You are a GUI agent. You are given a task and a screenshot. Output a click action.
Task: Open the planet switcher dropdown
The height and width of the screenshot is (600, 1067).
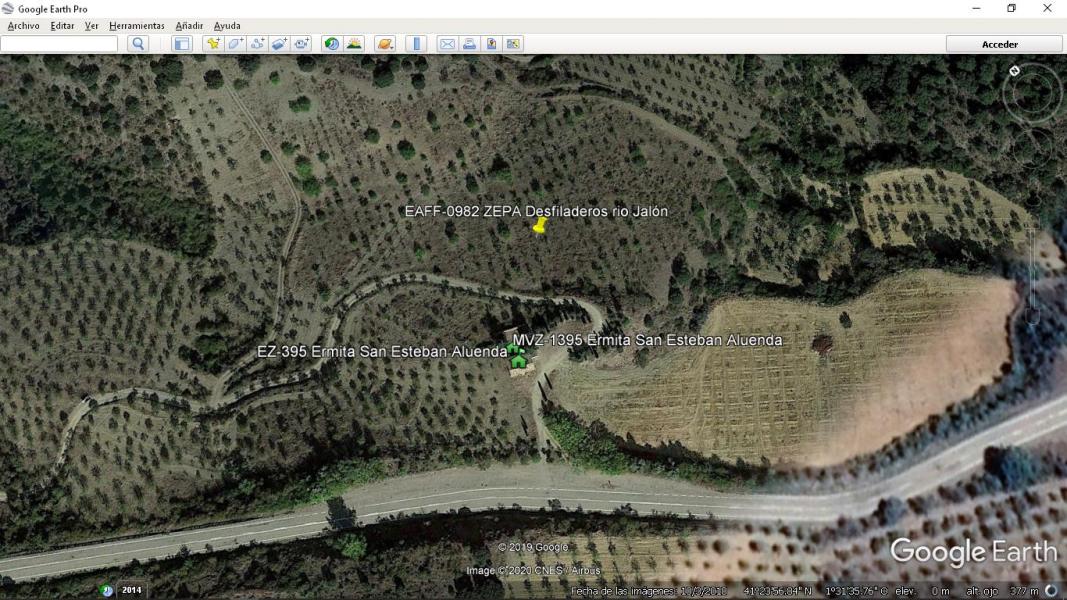385,44
